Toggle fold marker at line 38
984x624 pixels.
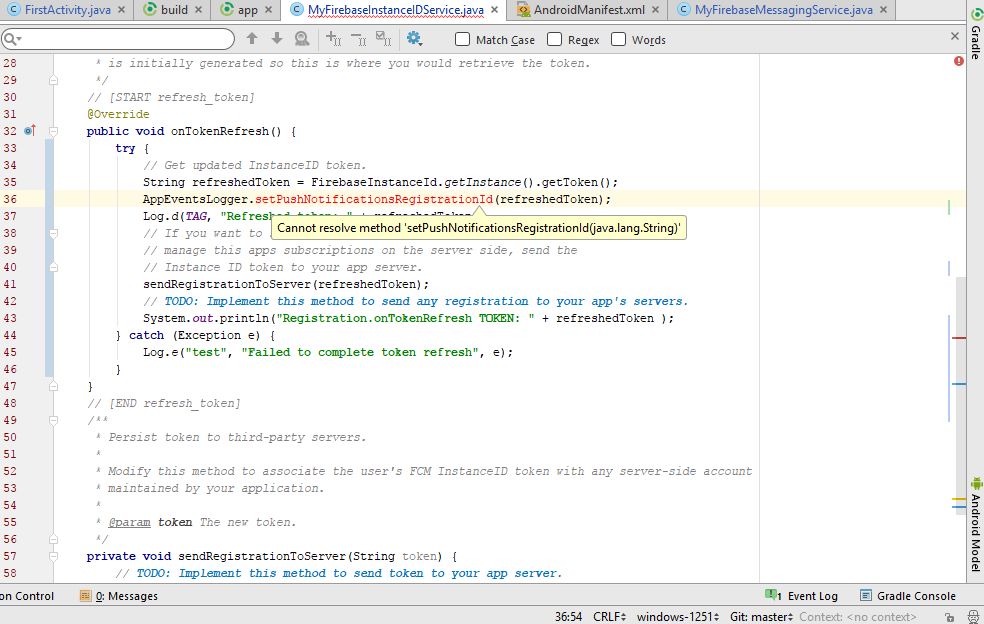[x=53, y=233]
